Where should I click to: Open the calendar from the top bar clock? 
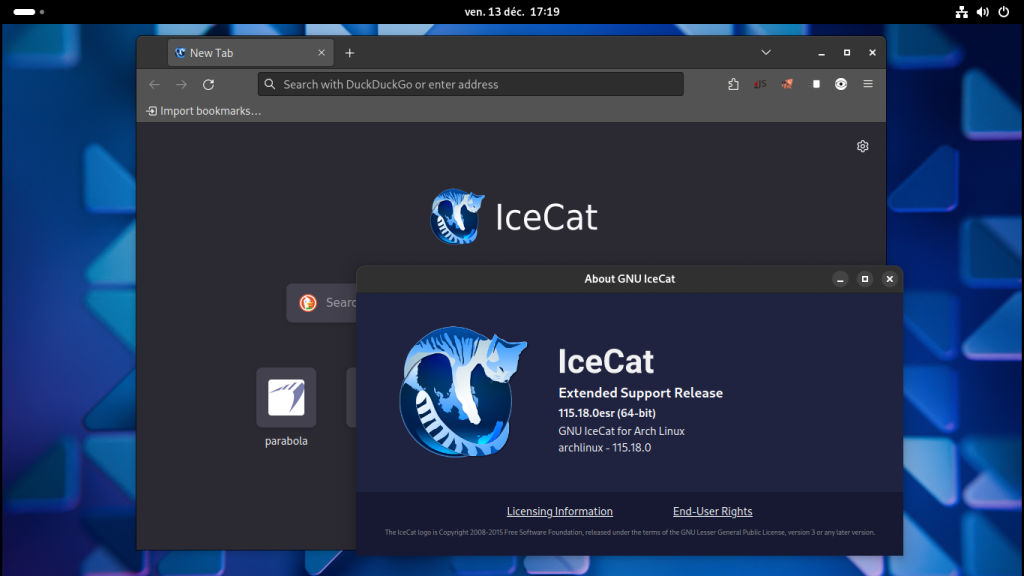click(511, 12)
